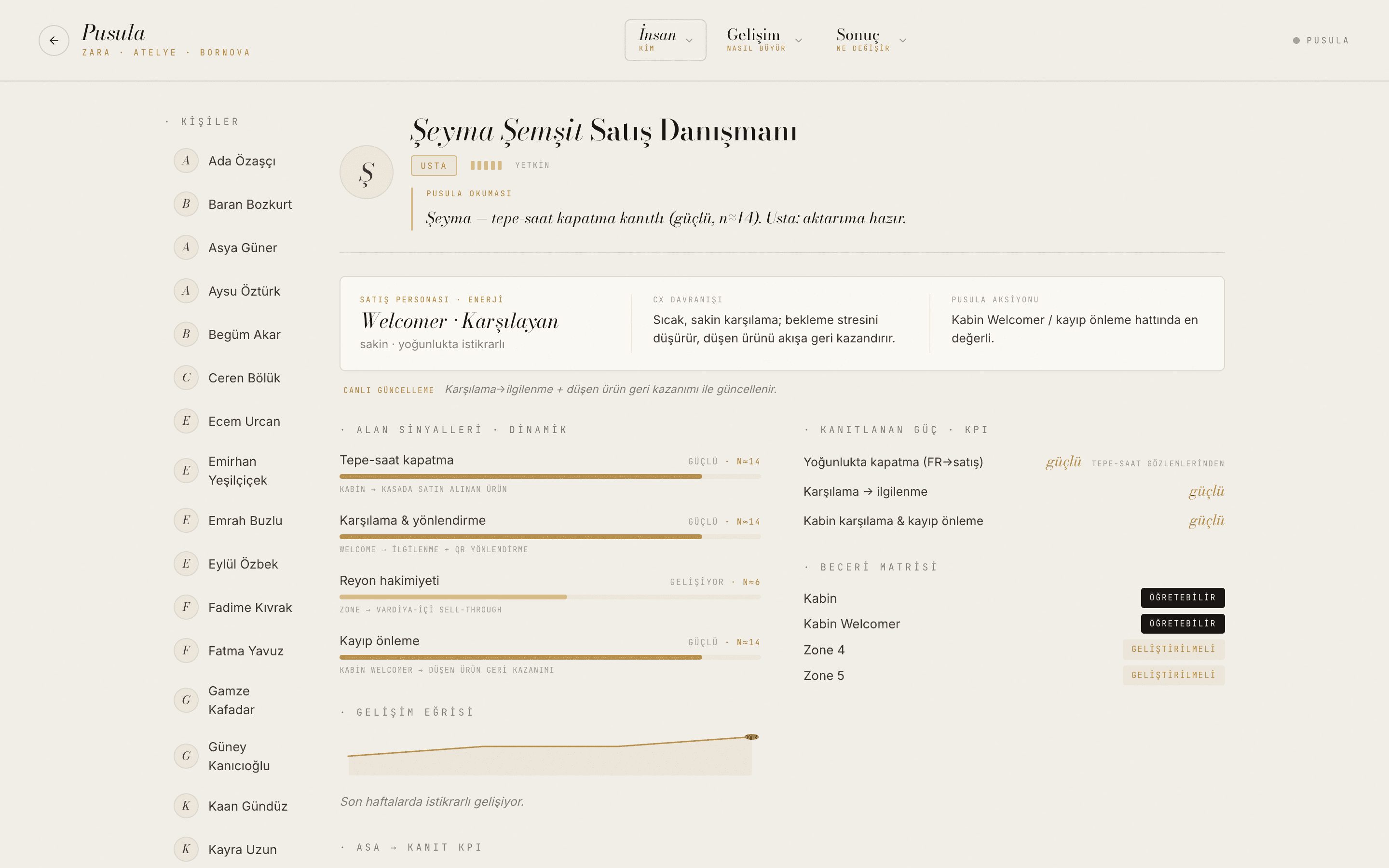The height and width of the screenshot is (868, 1389).
Task: Select Emirhan Yeşilçiçek's avatar
Action: [186, 471]
